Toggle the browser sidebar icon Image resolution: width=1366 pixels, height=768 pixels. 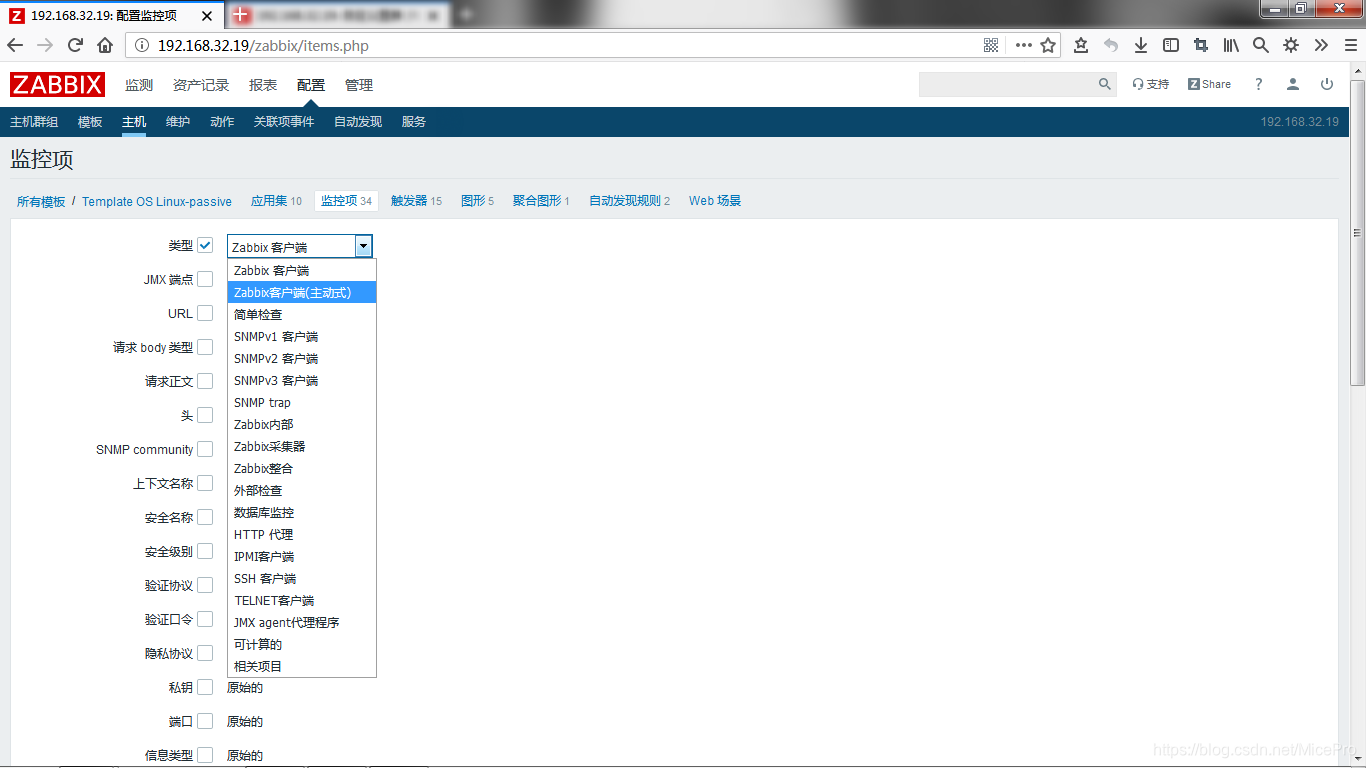pos(1171,45)
